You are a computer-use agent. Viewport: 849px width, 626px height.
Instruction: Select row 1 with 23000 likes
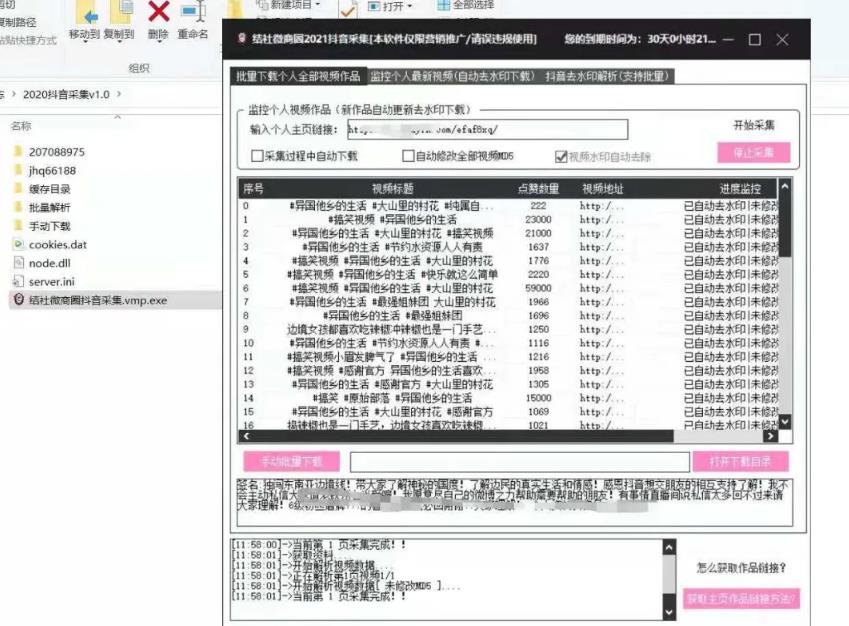509,219
